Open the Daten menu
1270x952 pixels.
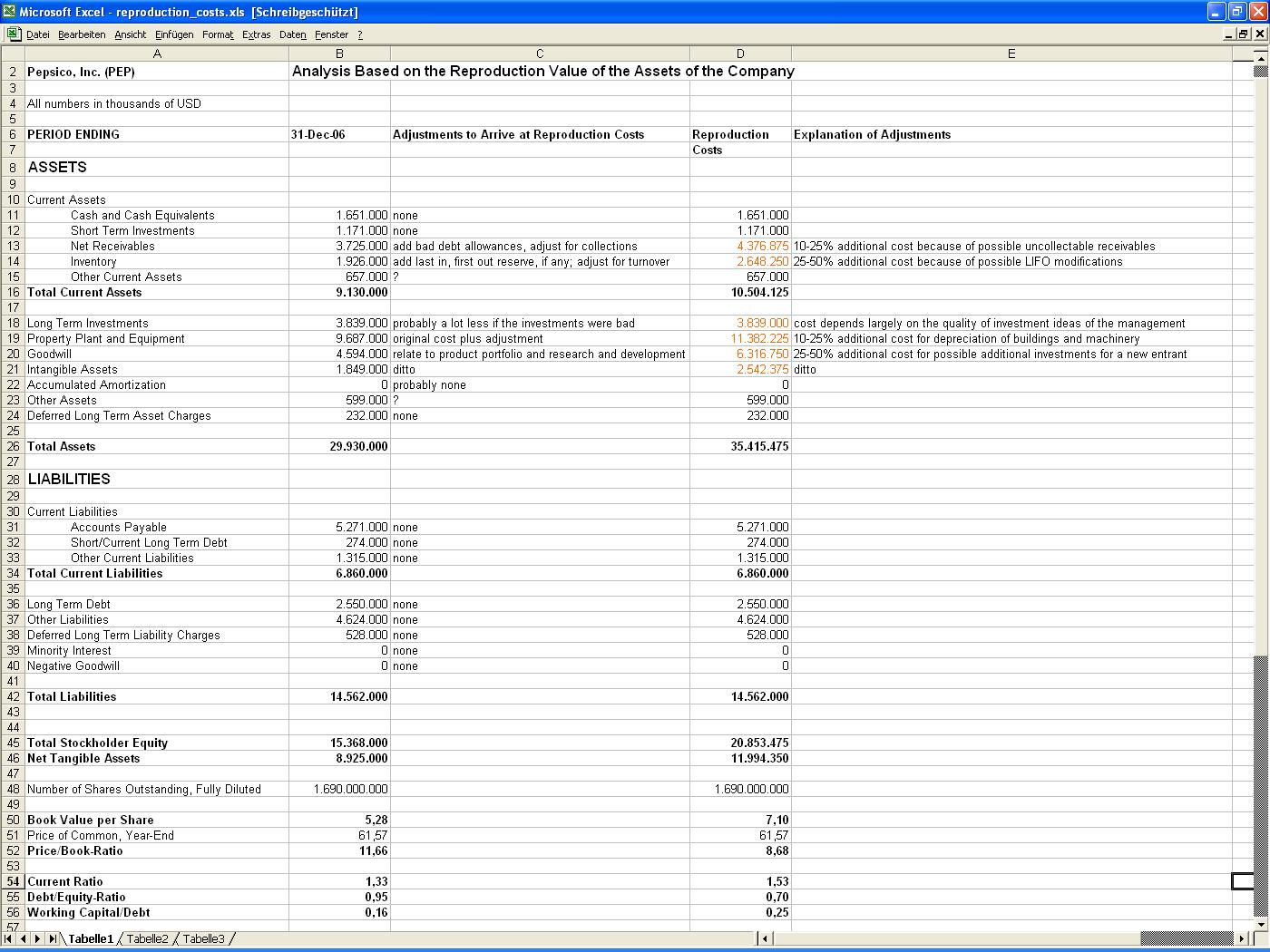[x=293, y=34]
